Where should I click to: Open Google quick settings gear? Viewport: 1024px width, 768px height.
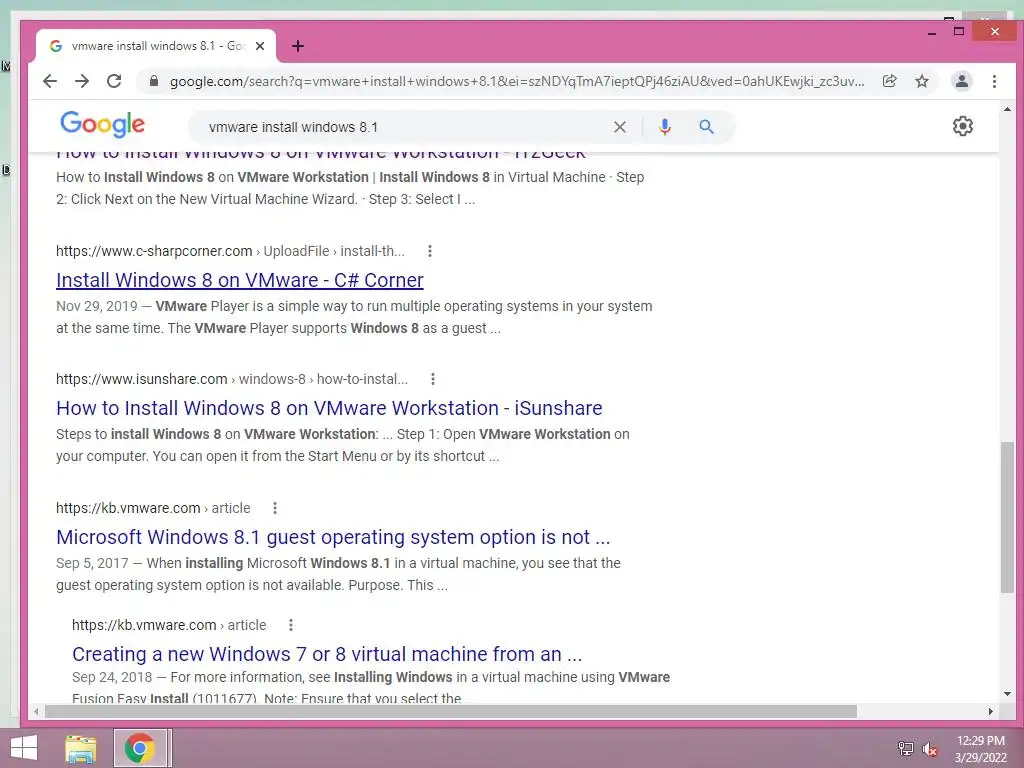[x=963, y=126]
